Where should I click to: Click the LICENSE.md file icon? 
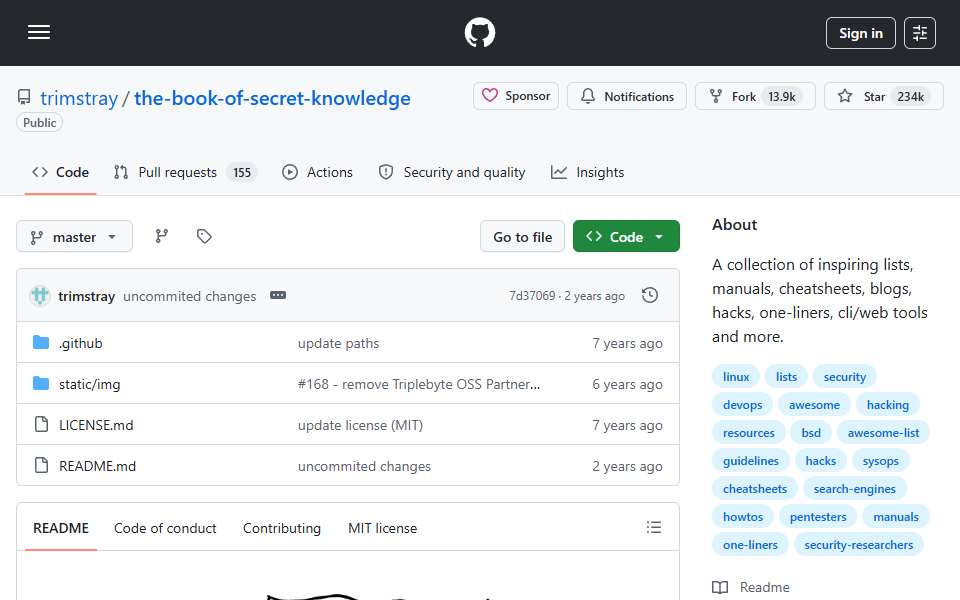point(41,424)
